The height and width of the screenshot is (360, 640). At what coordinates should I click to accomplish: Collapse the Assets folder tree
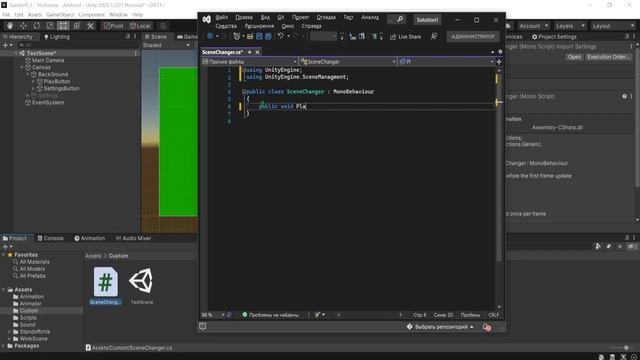pyautogui.click(x=4, y=289)
